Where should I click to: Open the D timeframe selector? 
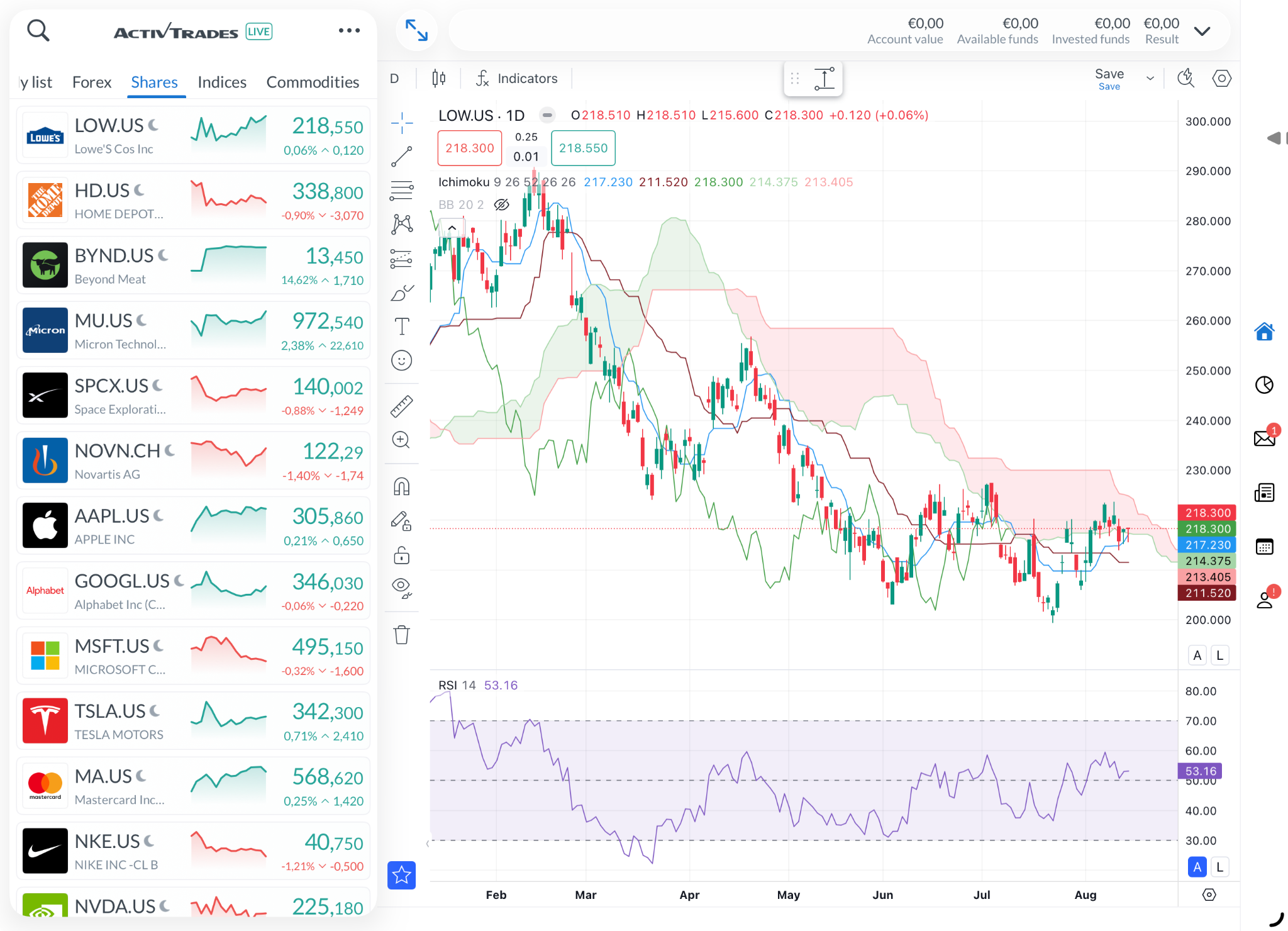tap(394, 79)
